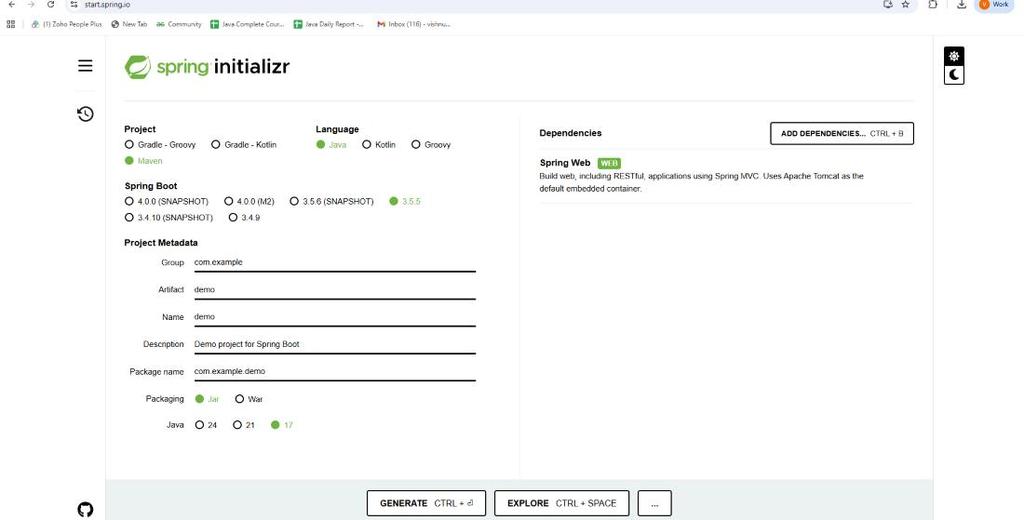Click the Explore button
The height and width of the screenshot is (520, 1024).
click(x=562, y=503)
